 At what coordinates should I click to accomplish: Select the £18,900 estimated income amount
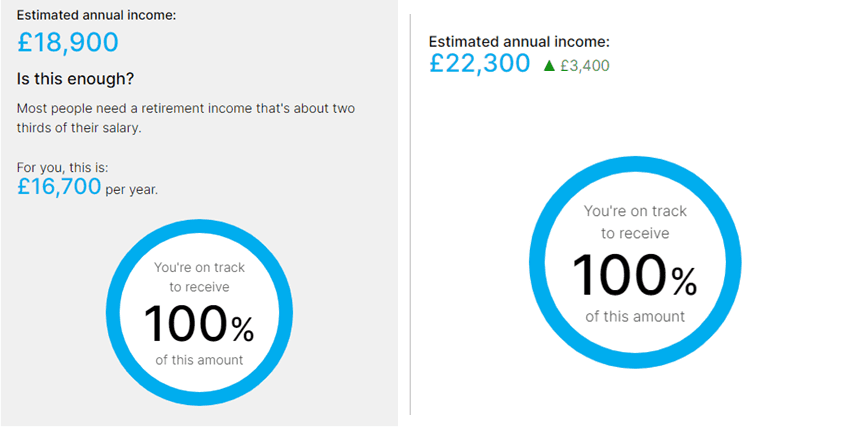(x=68, y=43)
